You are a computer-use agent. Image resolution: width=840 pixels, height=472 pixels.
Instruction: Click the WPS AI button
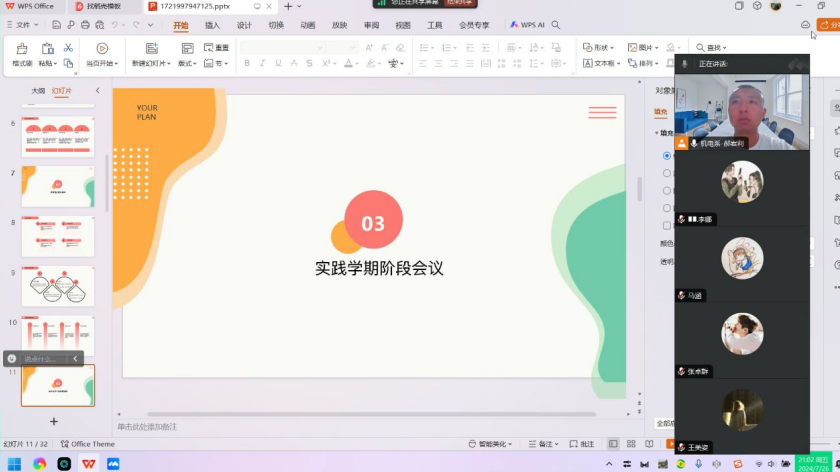pos(527,25)
